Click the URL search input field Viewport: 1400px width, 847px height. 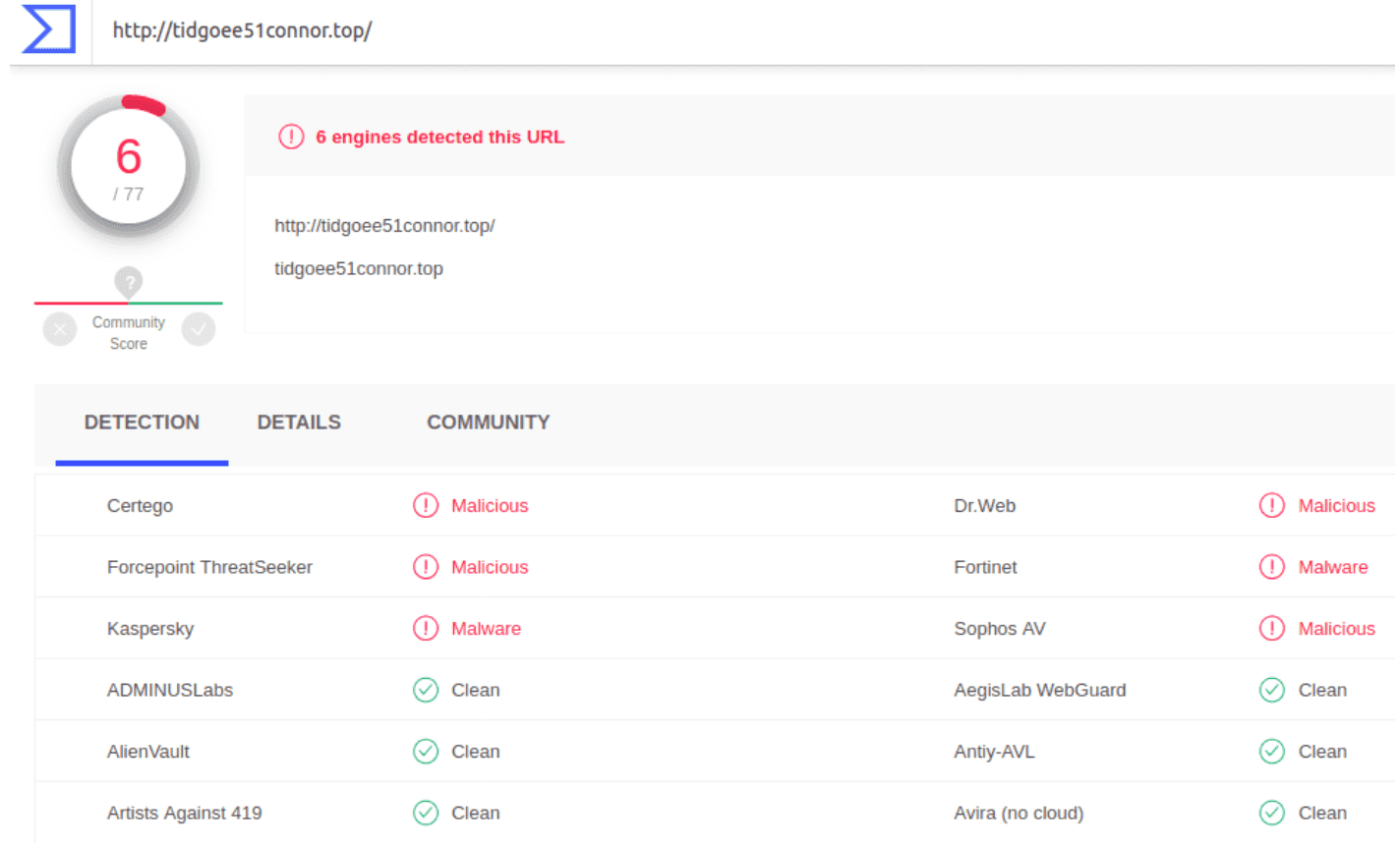coord(688,30)
